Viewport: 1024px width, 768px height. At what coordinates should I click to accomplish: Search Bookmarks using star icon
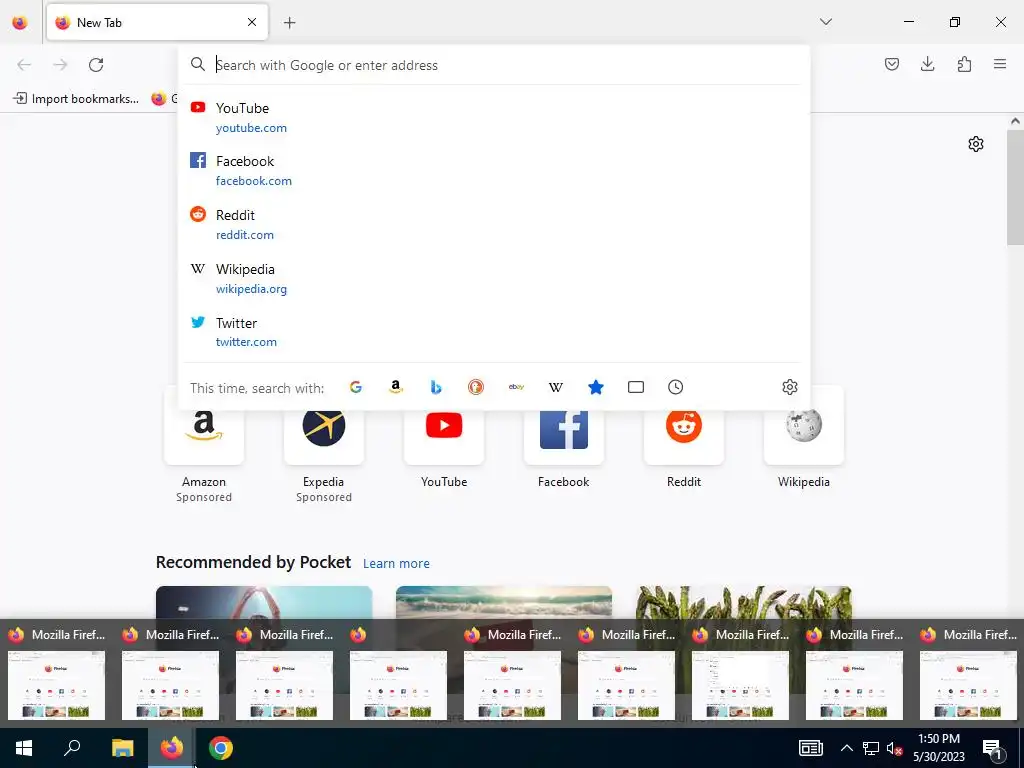point(596,387)
